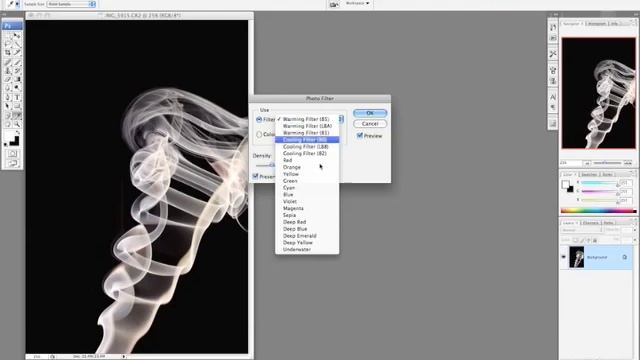Select the Lasso tool
This screenshot has height=360, width=640.
point(8,44)
